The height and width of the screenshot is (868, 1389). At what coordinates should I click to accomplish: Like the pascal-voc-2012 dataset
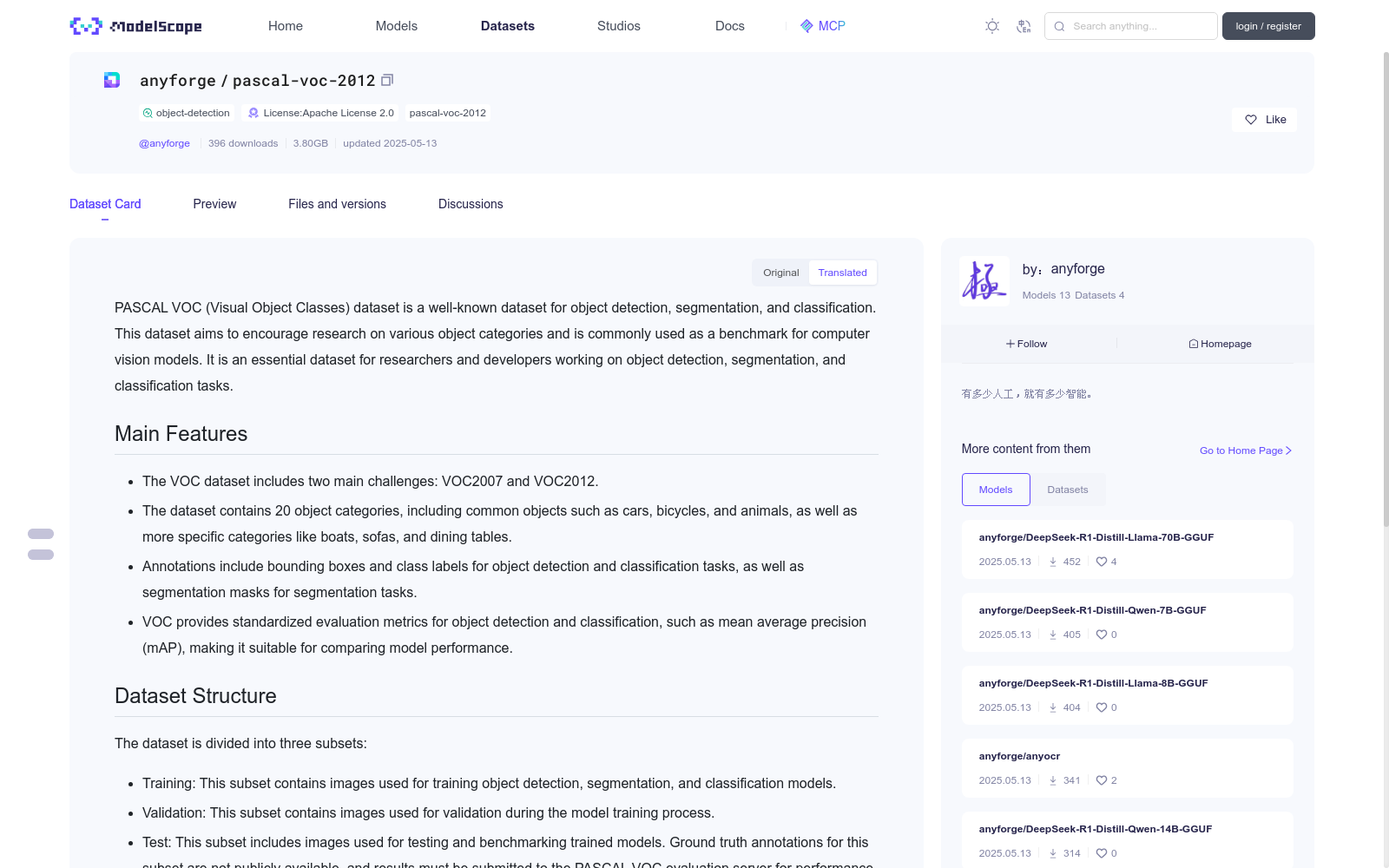tap(1264, 120)
